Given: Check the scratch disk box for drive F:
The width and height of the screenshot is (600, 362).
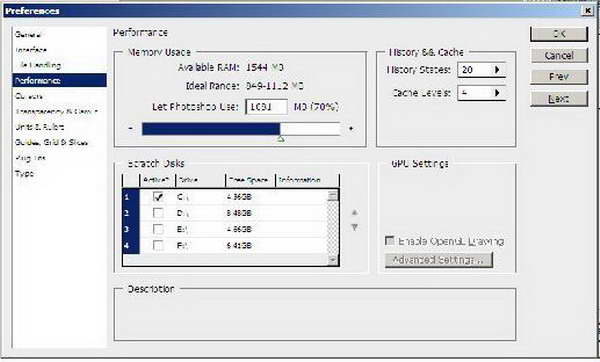Looking at the screenshot, I should (x=158, y=245).
